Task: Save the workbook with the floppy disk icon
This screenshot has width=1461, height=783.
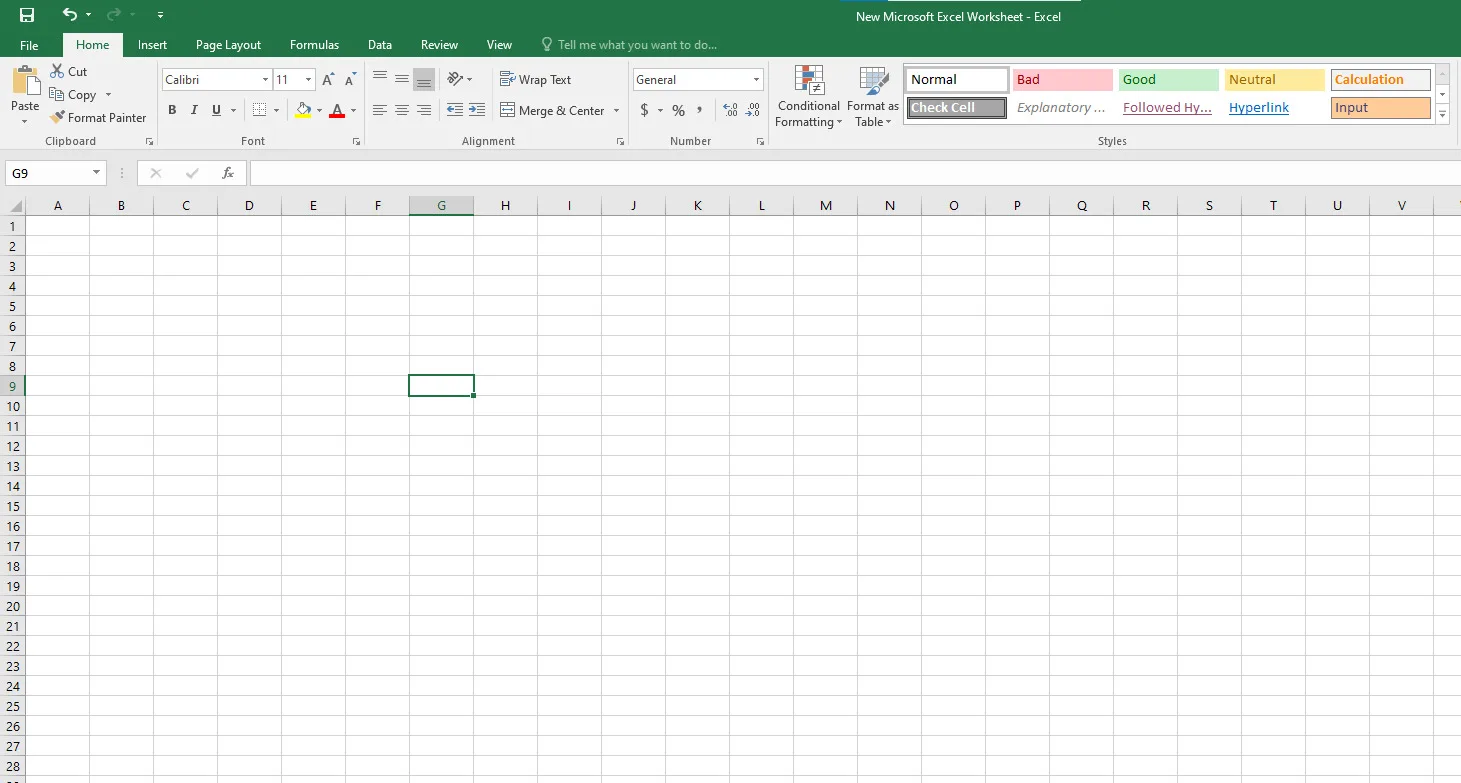Action: 27,15
